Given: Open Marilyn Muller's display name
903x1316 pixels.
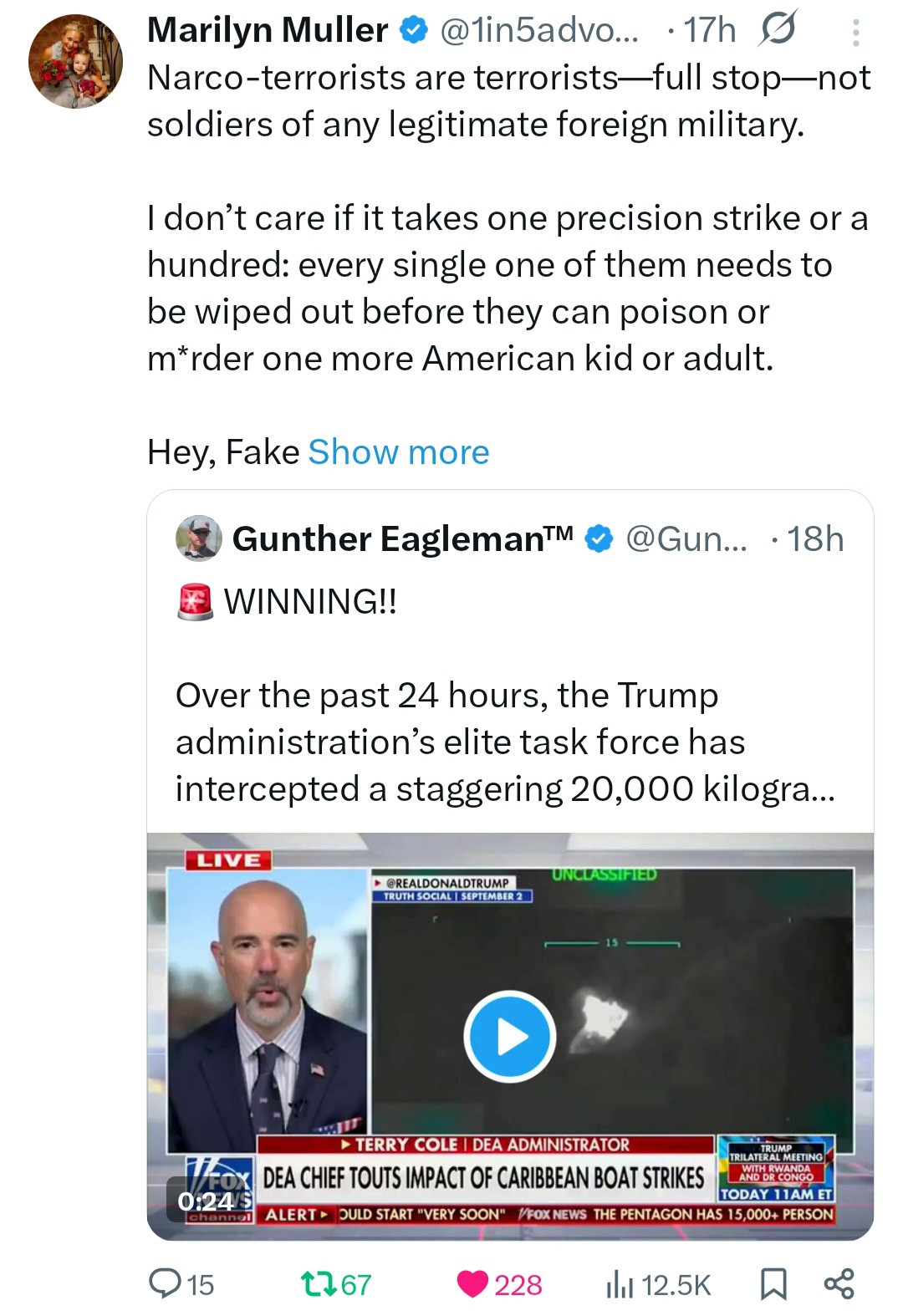Looking at the screenshot, I should [x=268, y=31].
